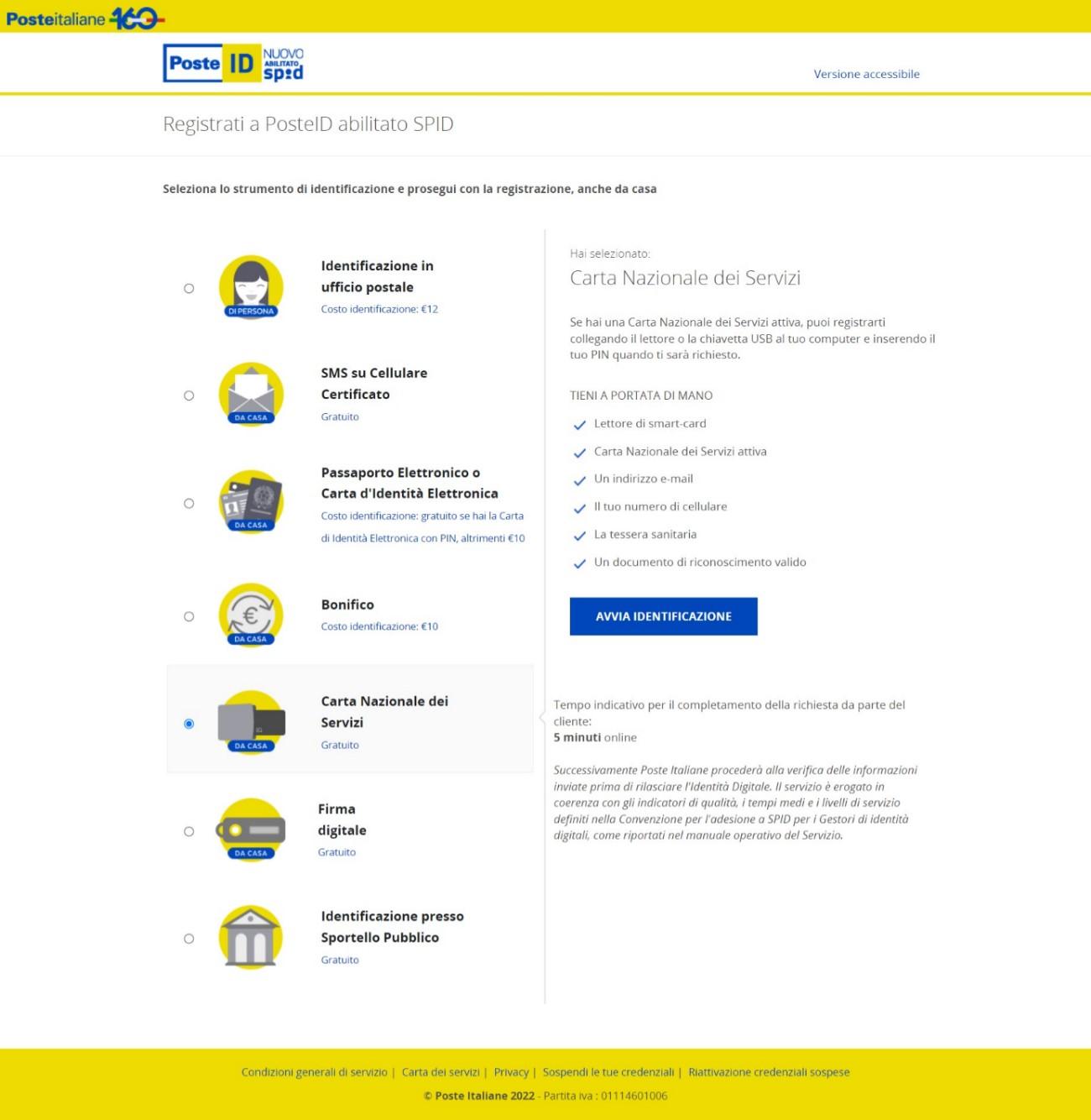Select the Identificazione in ufficio postale radio button
Image resolution: width=1091 pixels, height=1120 pixels.
click(189, 288)
